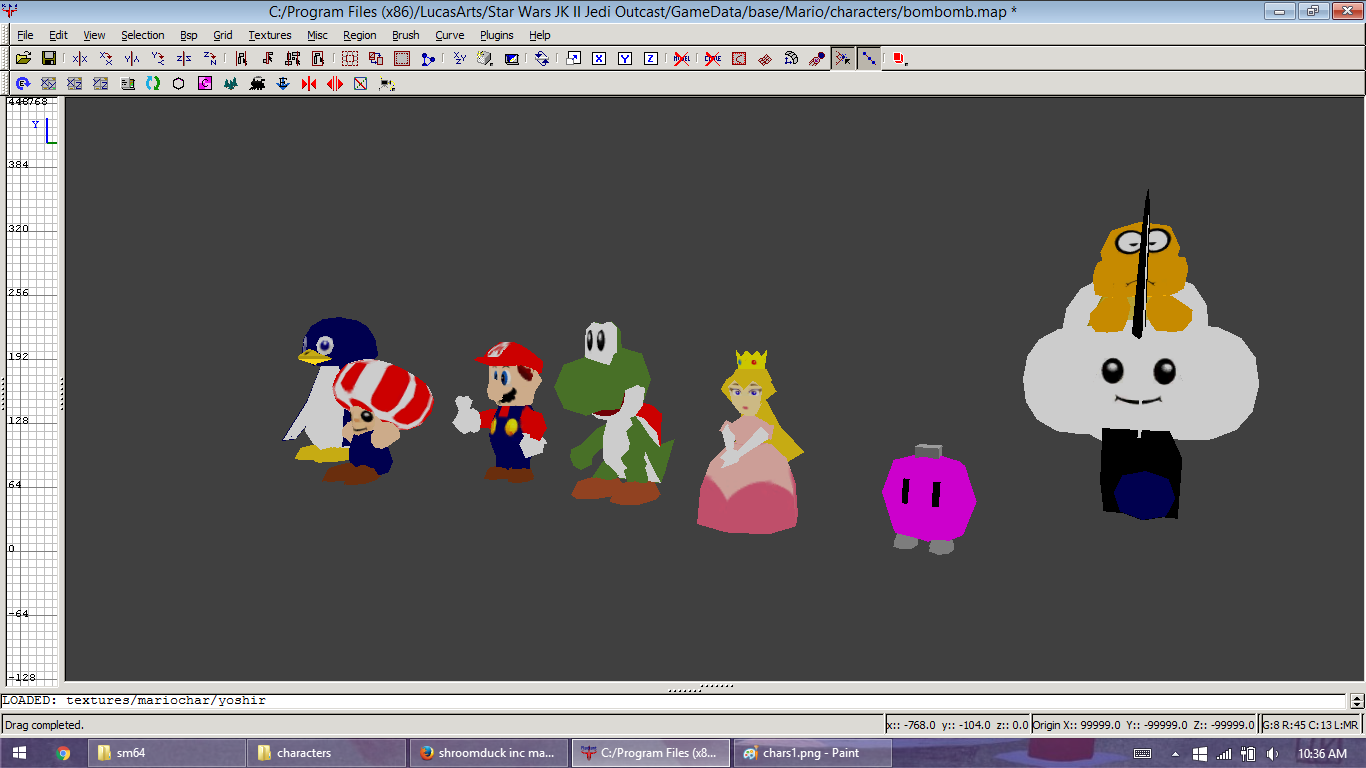Screen dimensions: 1366x768
Task: Toggle the crossed-out MODEL display button
Action: pyautogui.click(x=682, y=59)
